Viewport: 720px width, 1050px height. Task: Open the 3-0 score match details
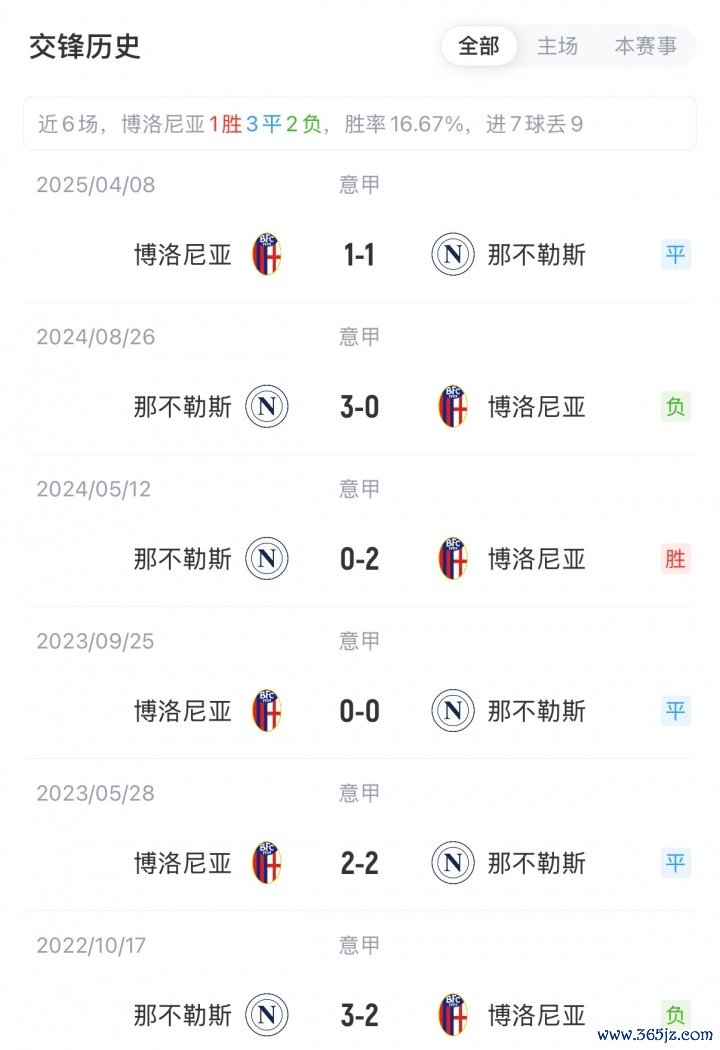click(x=359, y=407)
